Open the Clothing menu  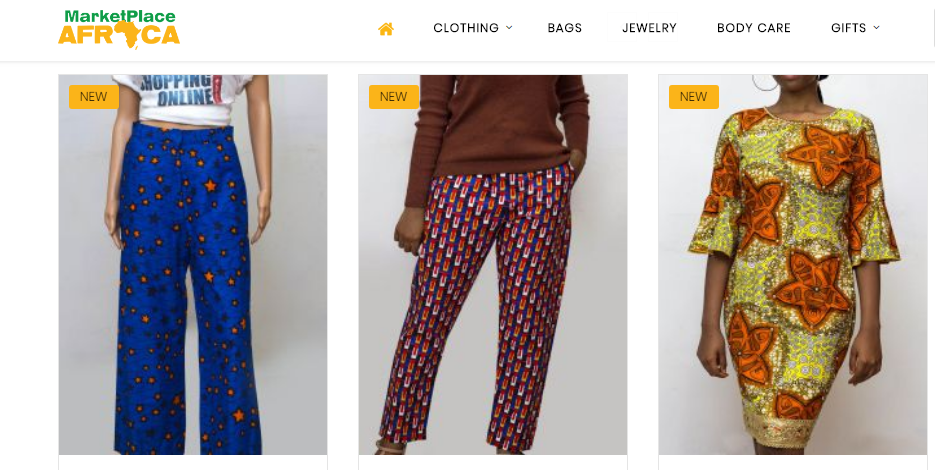click(x=465, y=28)
